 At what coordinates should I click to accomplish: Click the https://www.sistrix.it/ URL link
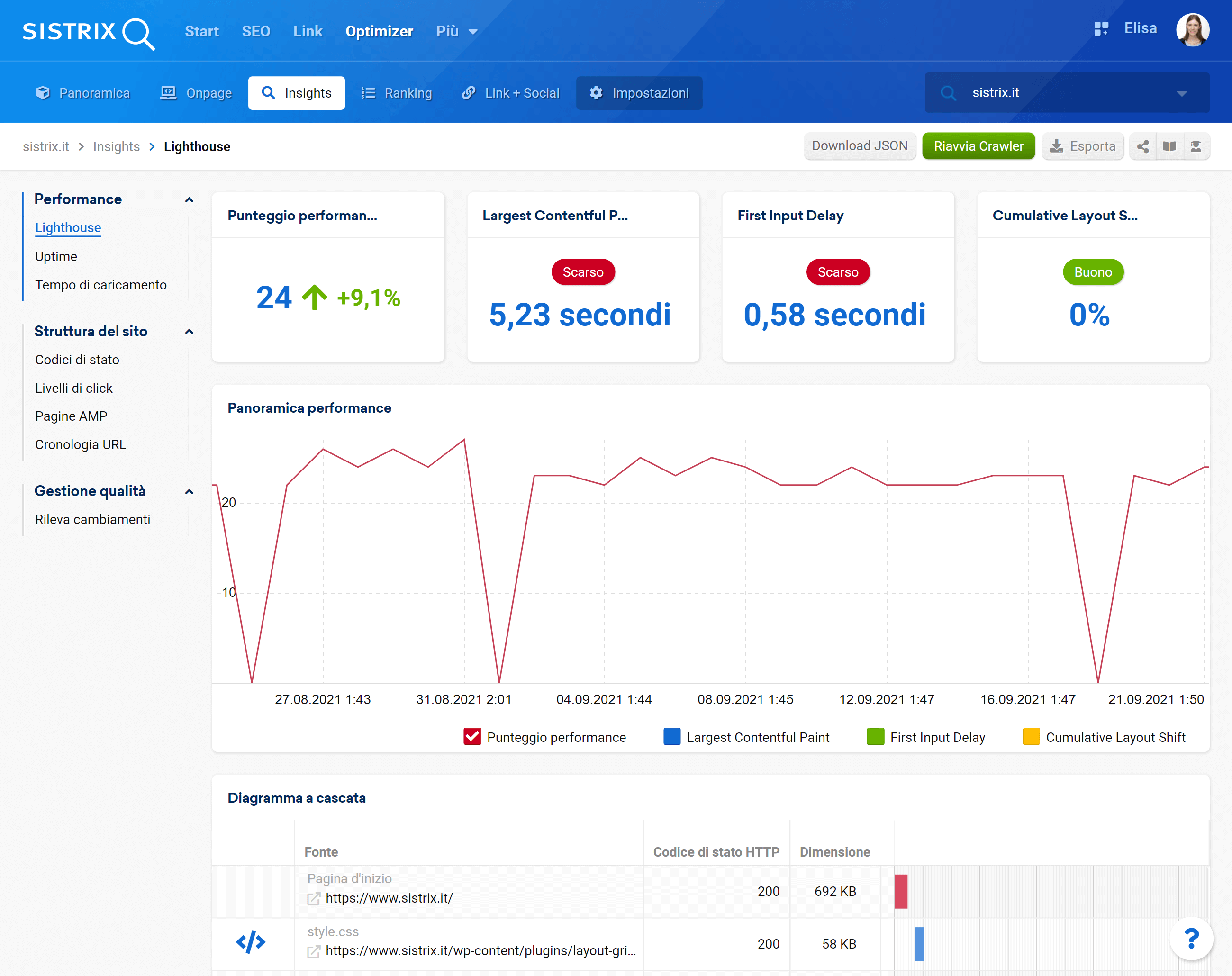coord(389,898)
